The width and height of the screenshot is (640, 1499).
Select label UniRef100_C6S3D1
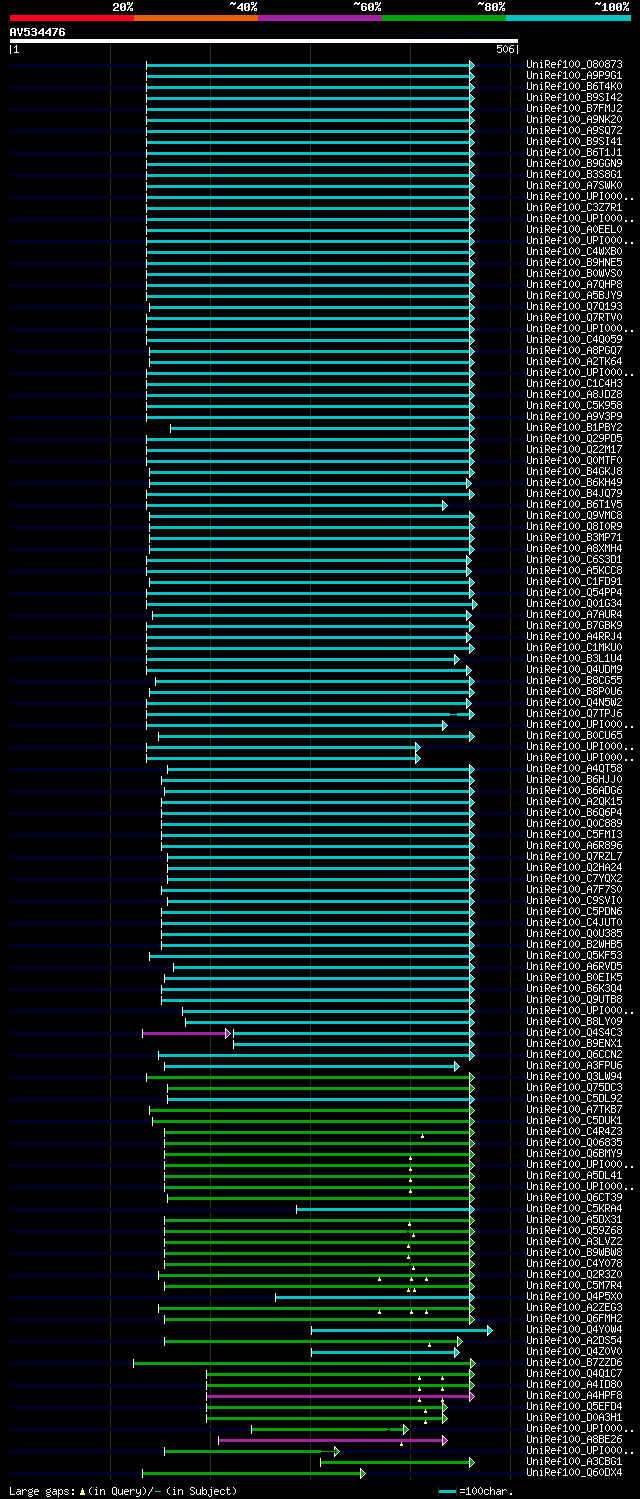coord(574,560)
